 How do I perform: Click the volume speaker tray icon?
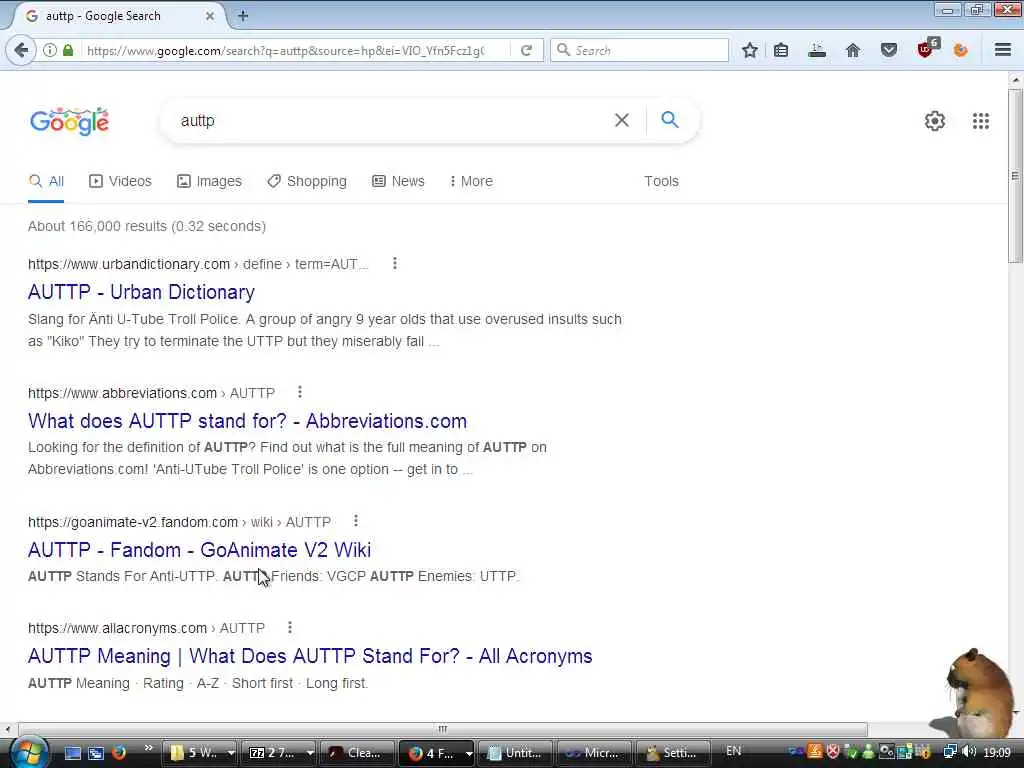pos(968,752)
